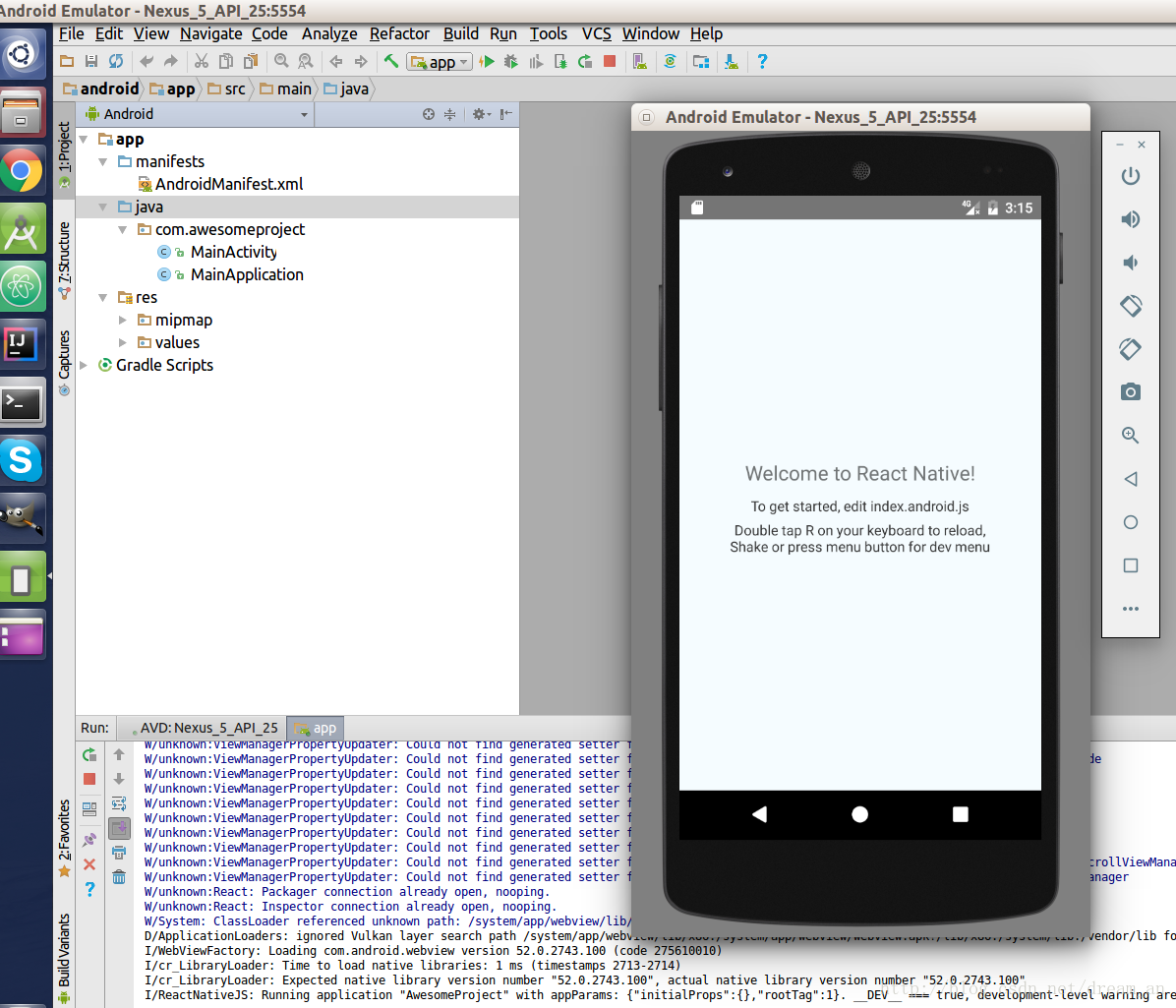This screenshot has width=1176, height=1008.
Task: Click the main breadcrumb
Action: point(286,89)
